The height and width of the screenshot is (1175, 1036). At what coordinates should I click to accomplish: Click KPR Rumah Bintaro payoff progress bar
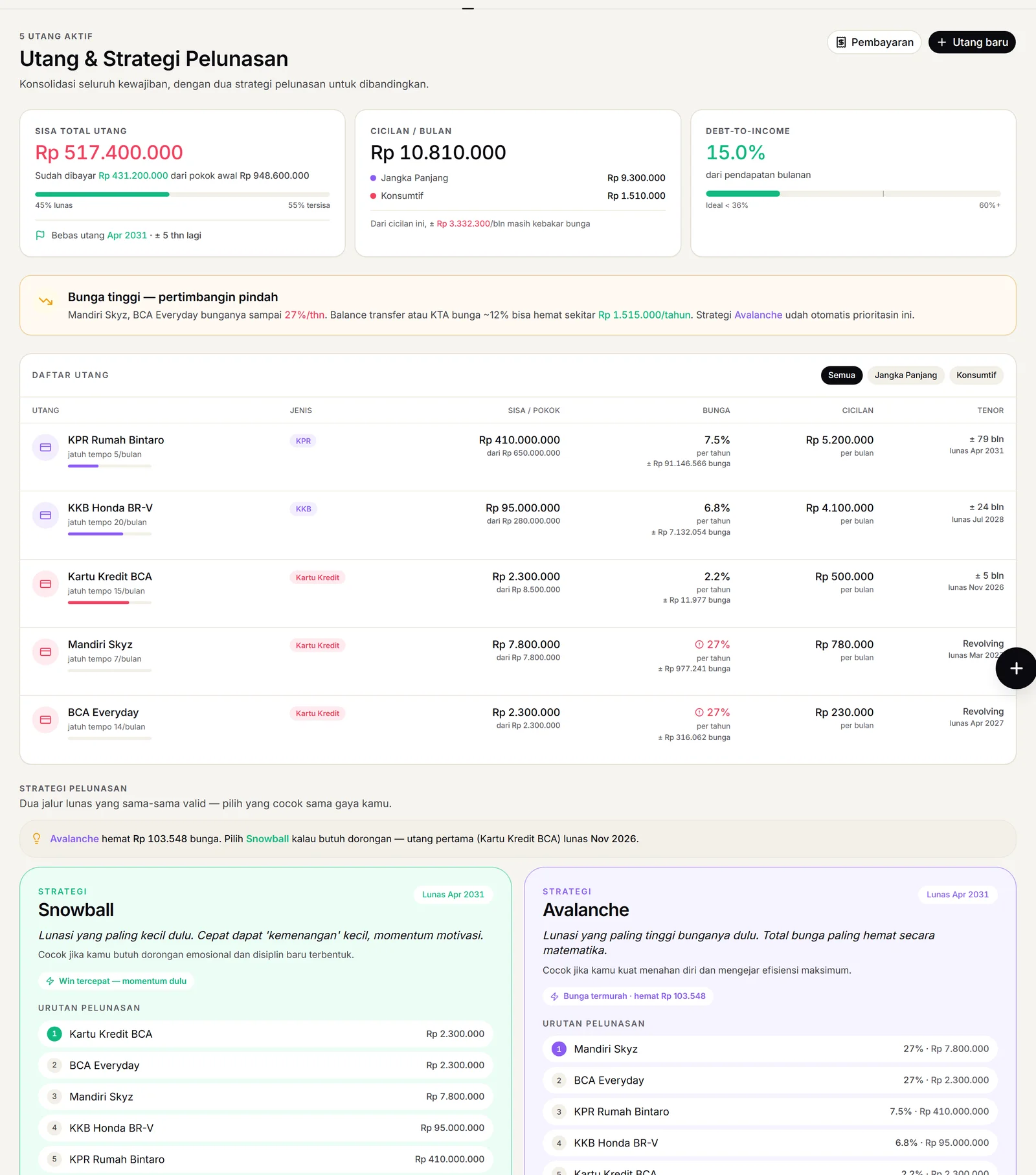pos(109,466)
